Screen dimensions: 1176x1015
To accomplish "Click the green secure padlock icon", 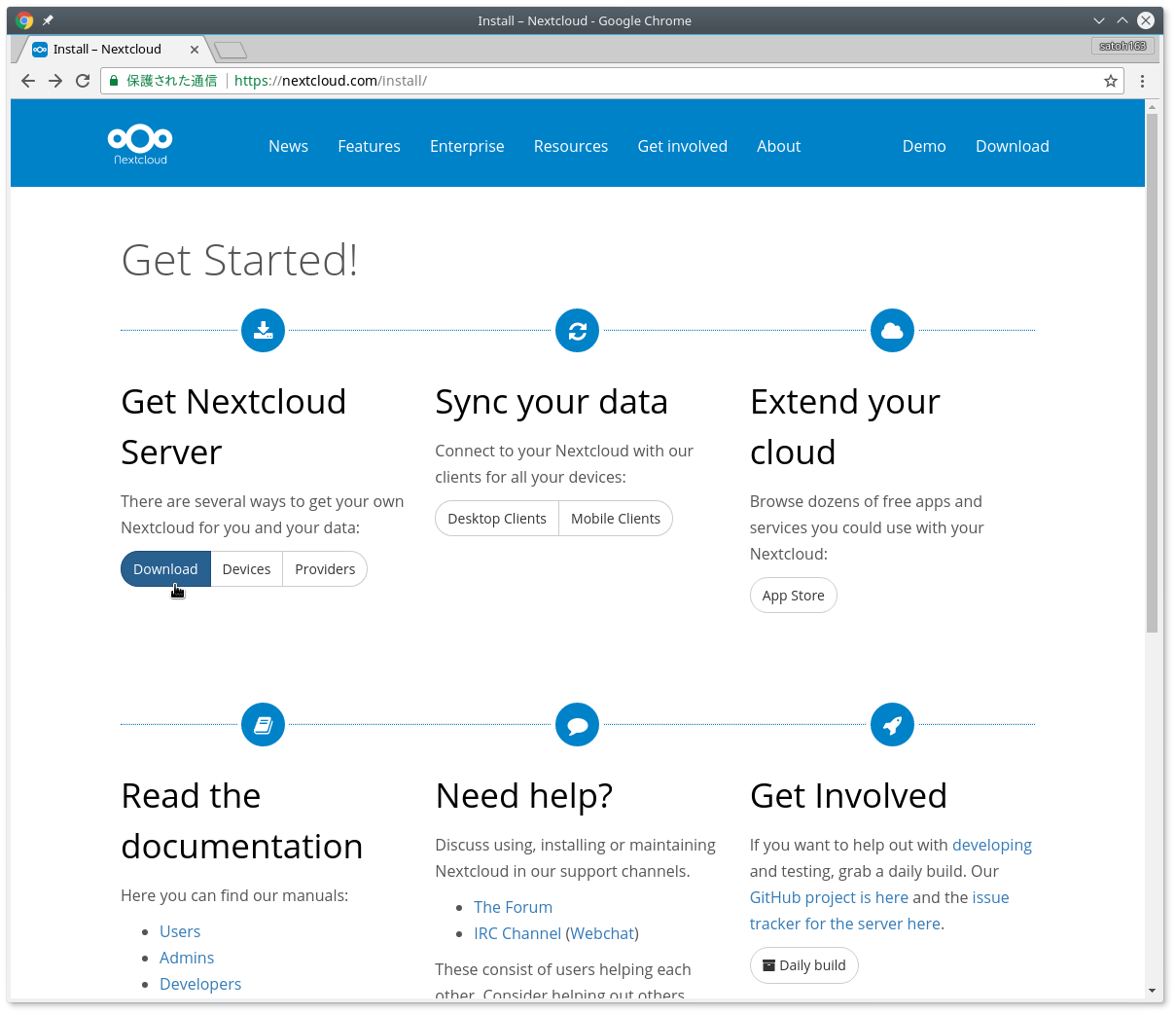I will (114, 81).
